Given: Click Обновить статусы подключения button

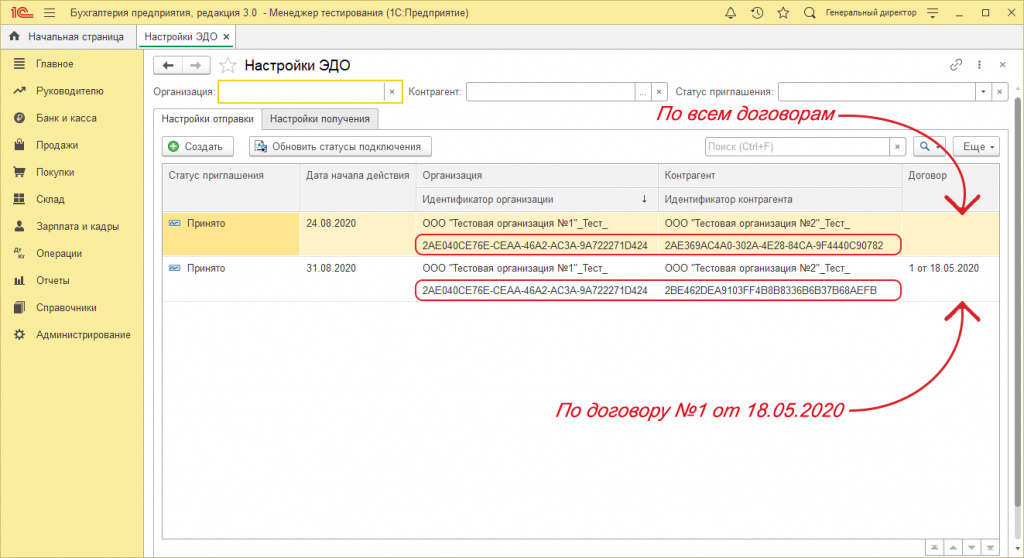Looking at the screenshot, I should coord(340,146).
